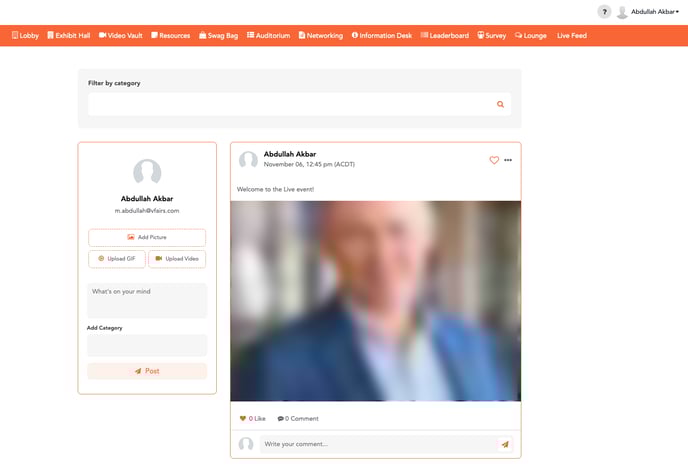Open the Information Desk
688x476 pixels.
point(382,36)
